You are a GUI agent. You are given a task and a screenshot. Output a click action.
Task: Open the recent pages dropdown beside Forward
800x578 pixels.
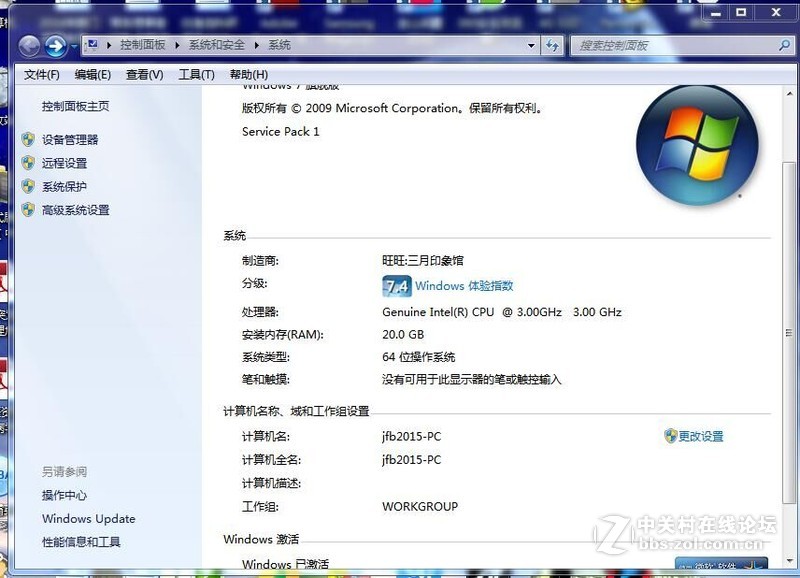click(x=74, y=46)
